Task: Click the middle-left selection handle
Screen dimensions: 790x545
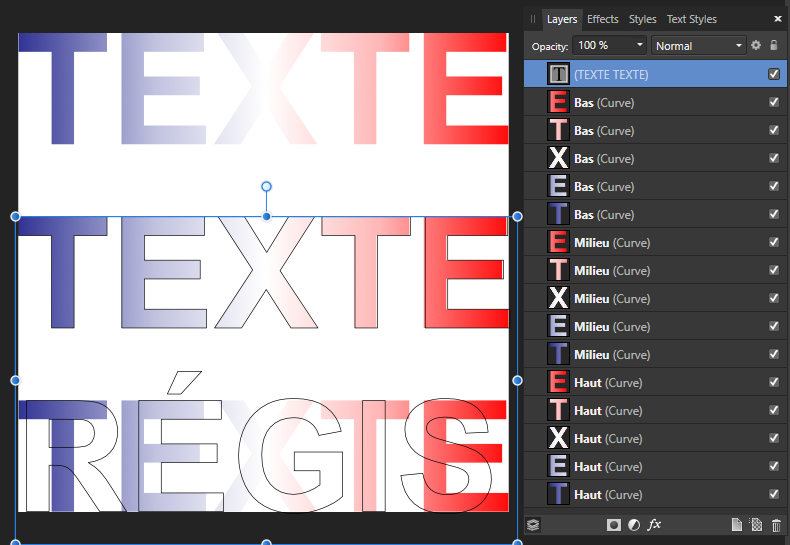Action: (x=16, y=380)
